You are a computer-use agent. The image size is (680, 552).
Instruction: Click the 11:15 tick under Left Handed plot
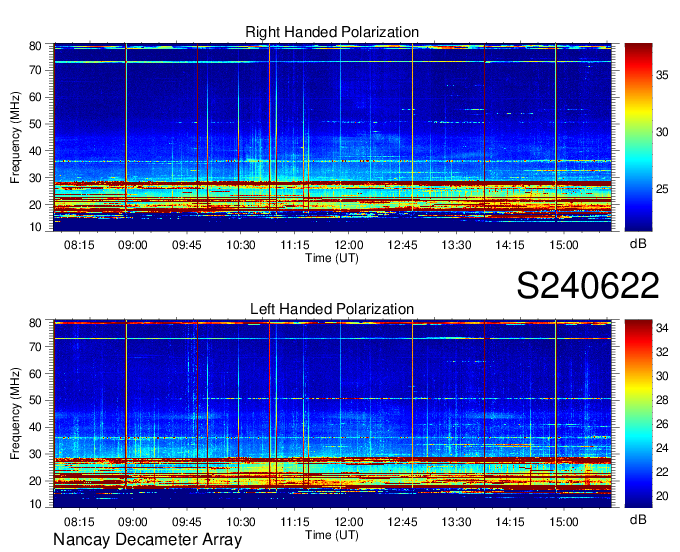[x=294, y=522]
